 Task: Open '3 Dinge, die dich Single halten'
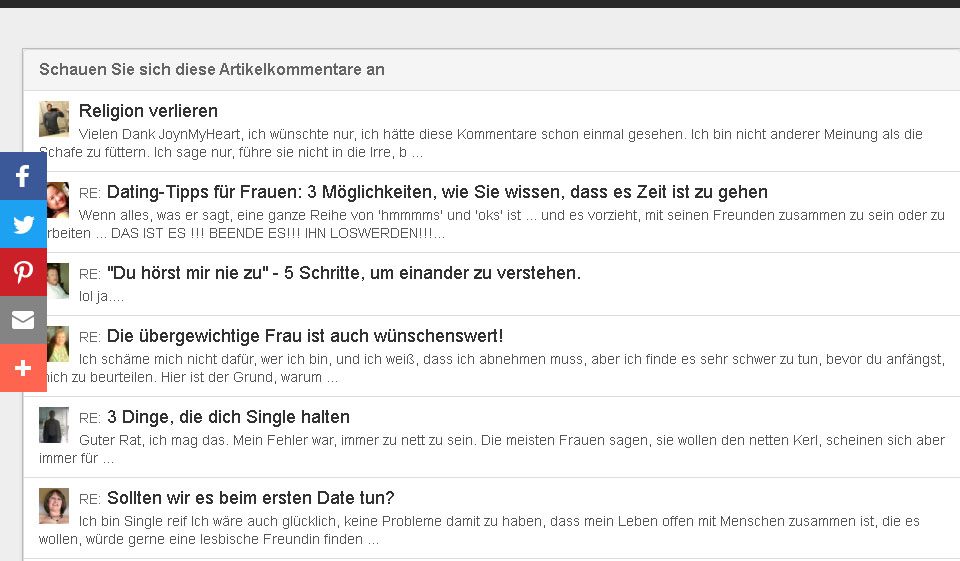(x=228, y=417)
